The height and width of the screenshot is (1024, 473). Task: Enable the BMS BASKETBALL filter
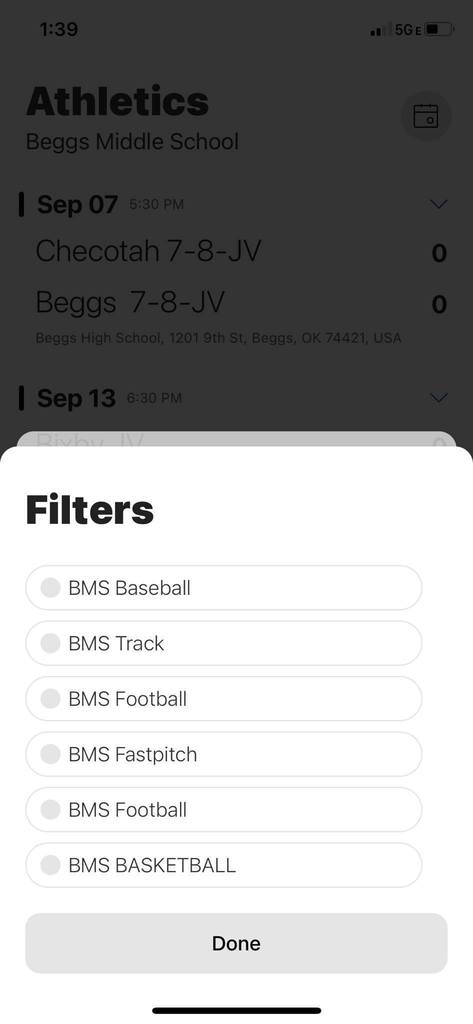(224, 865)
